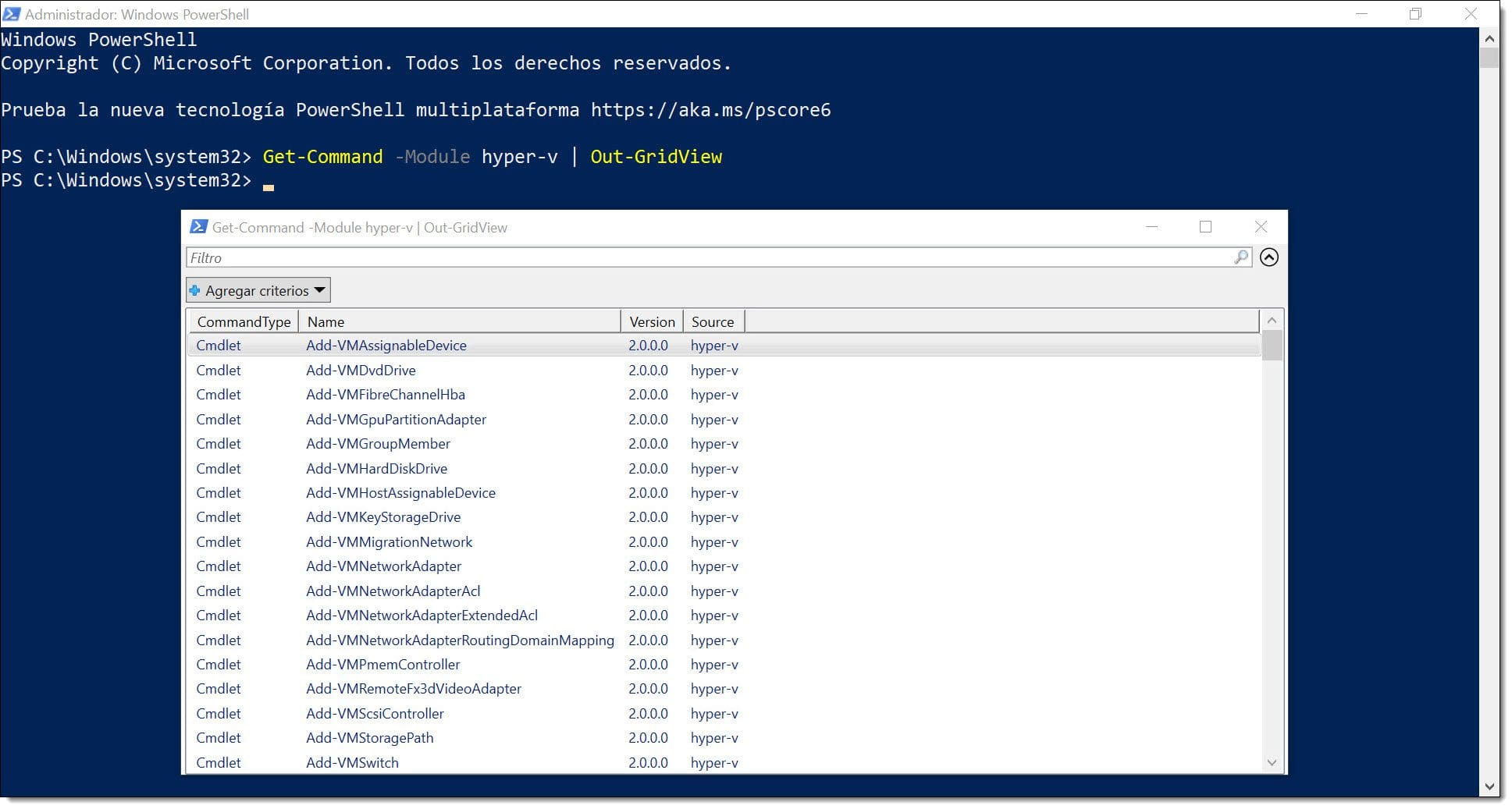This screenshot has height=809, width=1512.
Task: Click the Out-GridView text in the console command
Action: (x=656, y=157)
